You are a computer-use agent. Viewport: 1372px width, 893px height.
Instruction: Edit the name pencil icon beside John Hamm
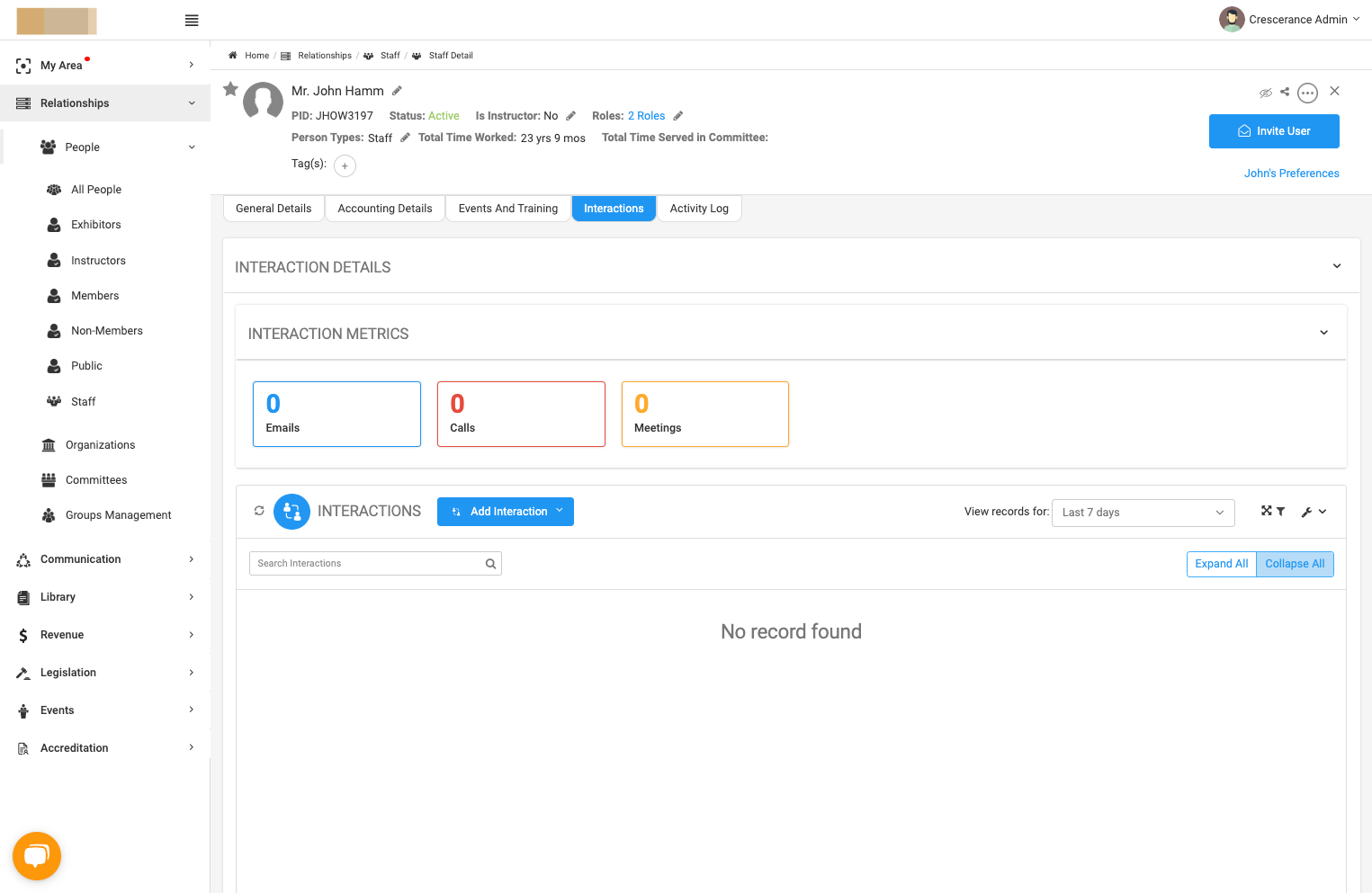(x=397, y=91)
